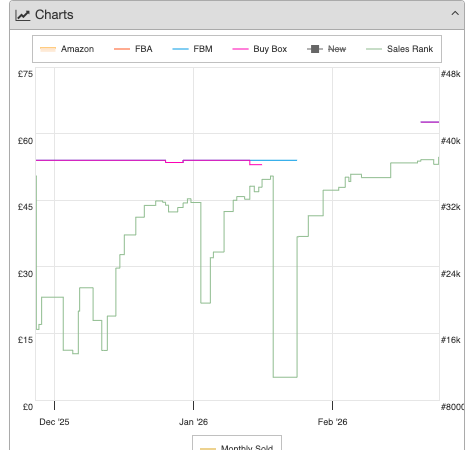474x450 pixels.
Task: Enable the struck-through New series
Action: tap(326, 49)
